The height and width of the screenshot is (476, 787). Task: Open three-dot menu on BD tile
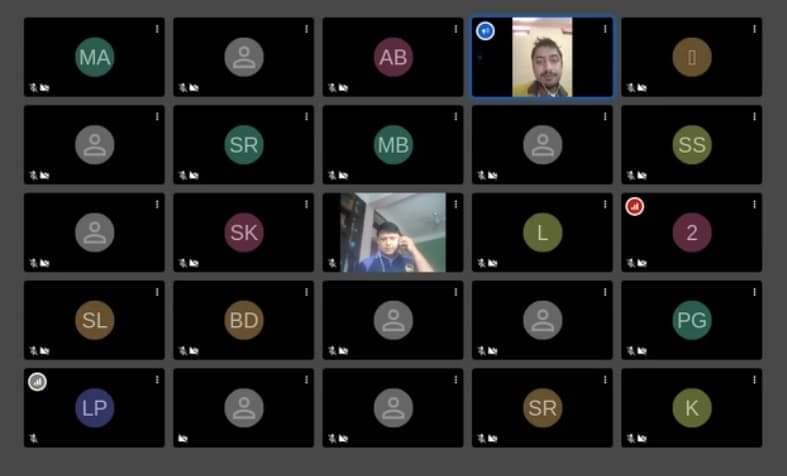[x=306, y=292]
